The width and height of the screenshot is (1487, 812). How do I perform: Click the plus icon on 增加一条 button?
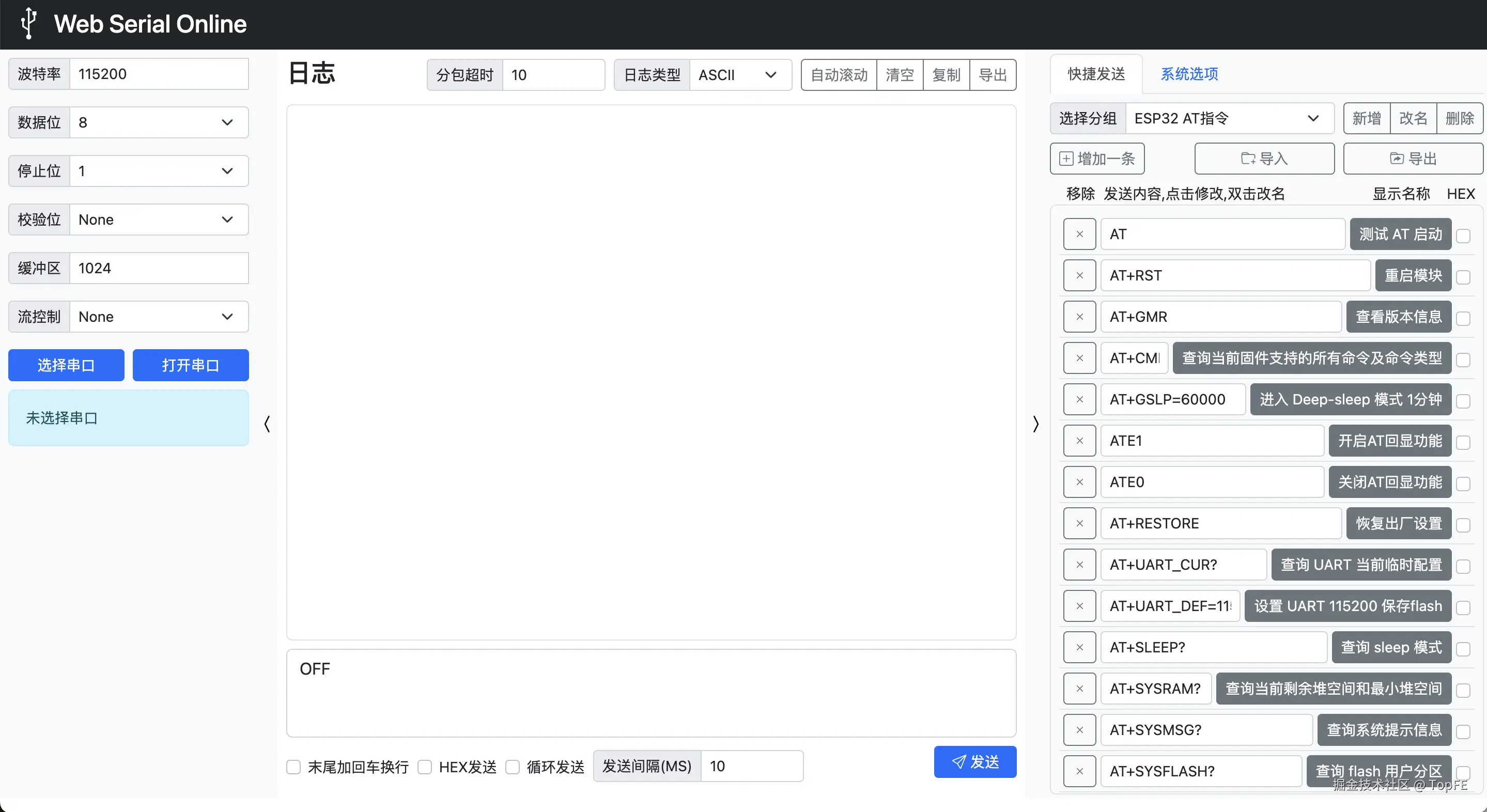point(1067,158)
